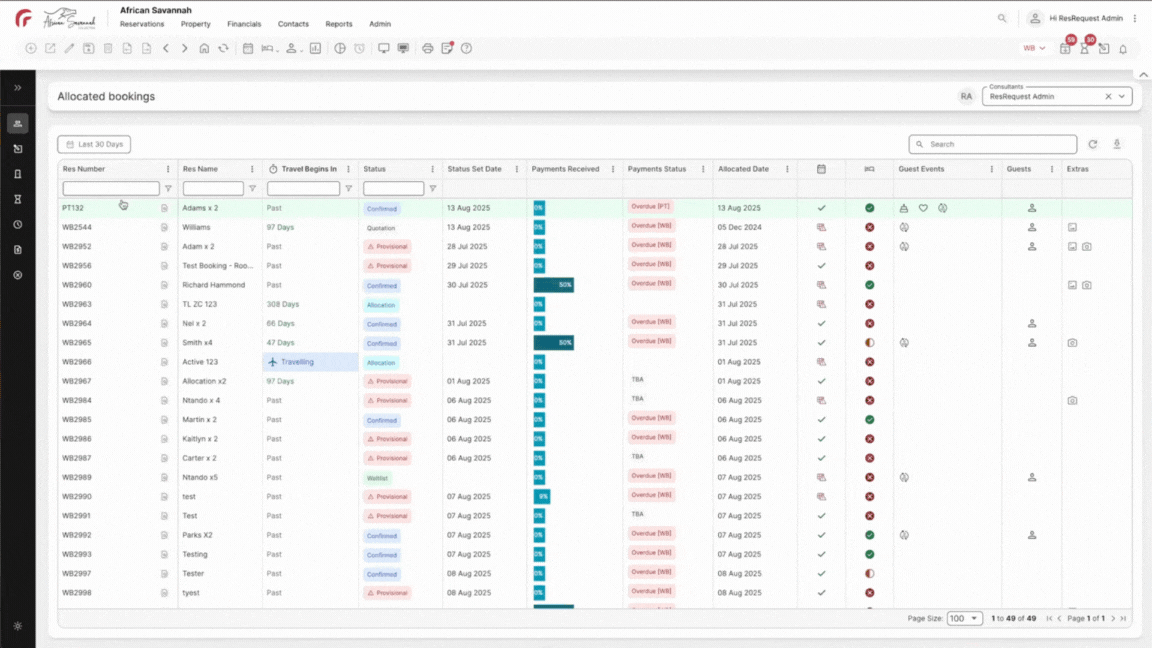Expand the Consultants dropdown arrow
Viewport: 1152px width, 648px height.
pos(1122,97)
